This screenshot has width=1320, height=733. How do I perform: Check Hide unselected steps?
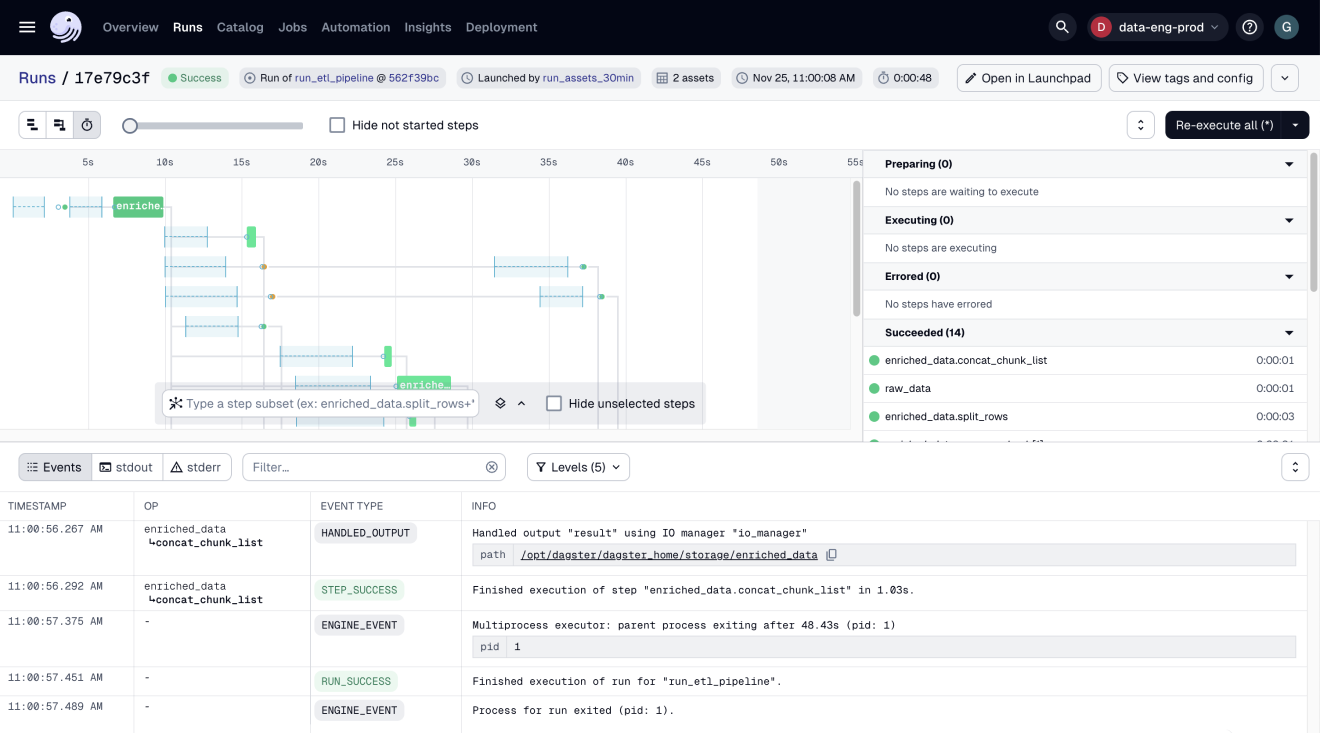(x=554, y=403)
